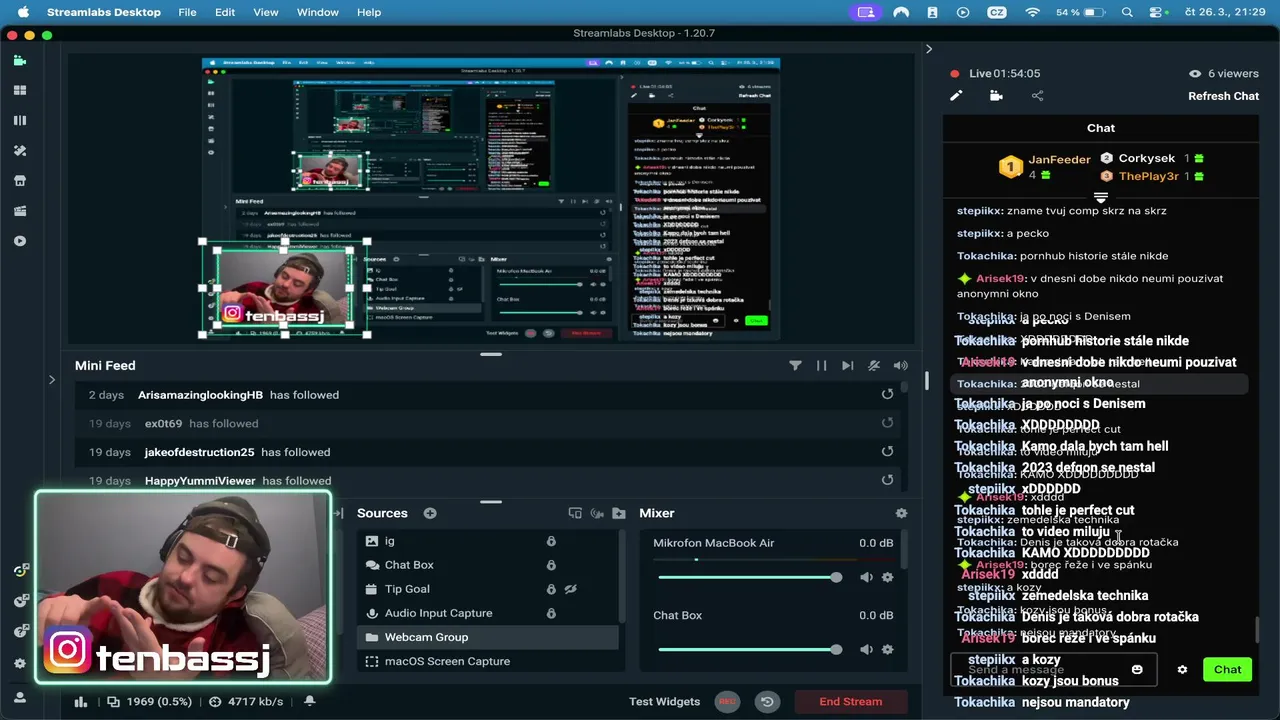Open the Mini Feed filter funnel icon
Viewport: 1280px width, 720px height.
[795, 366]
